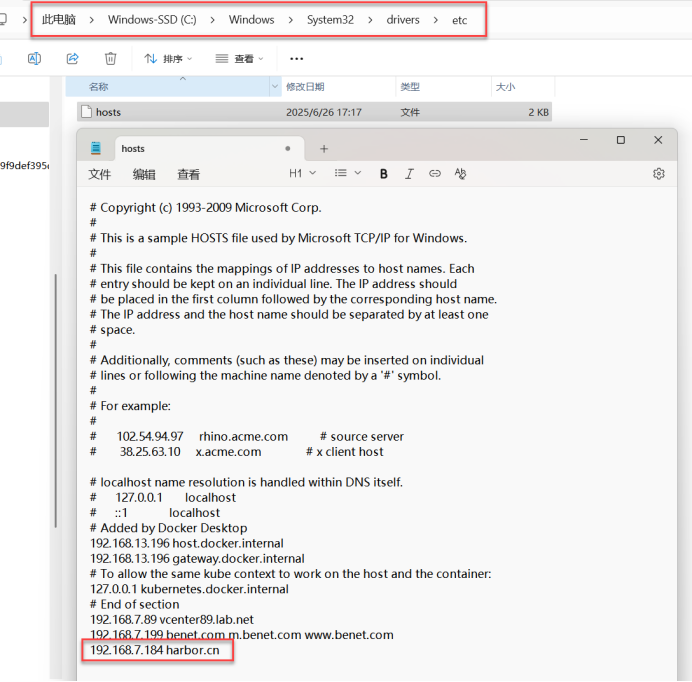Click the System32 breadcrumb segment

pos(330,20)
